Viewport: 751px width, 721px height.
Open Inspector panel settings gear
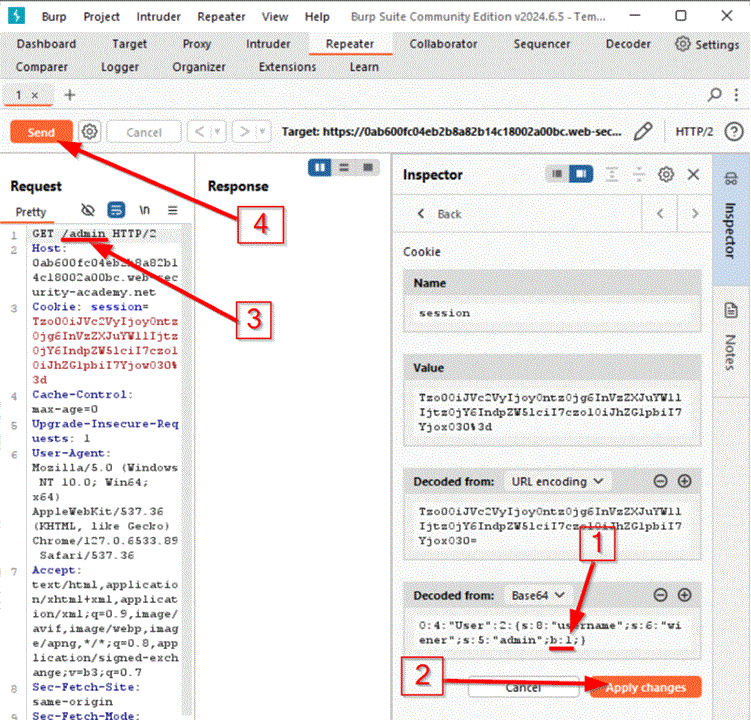(666, 174)
